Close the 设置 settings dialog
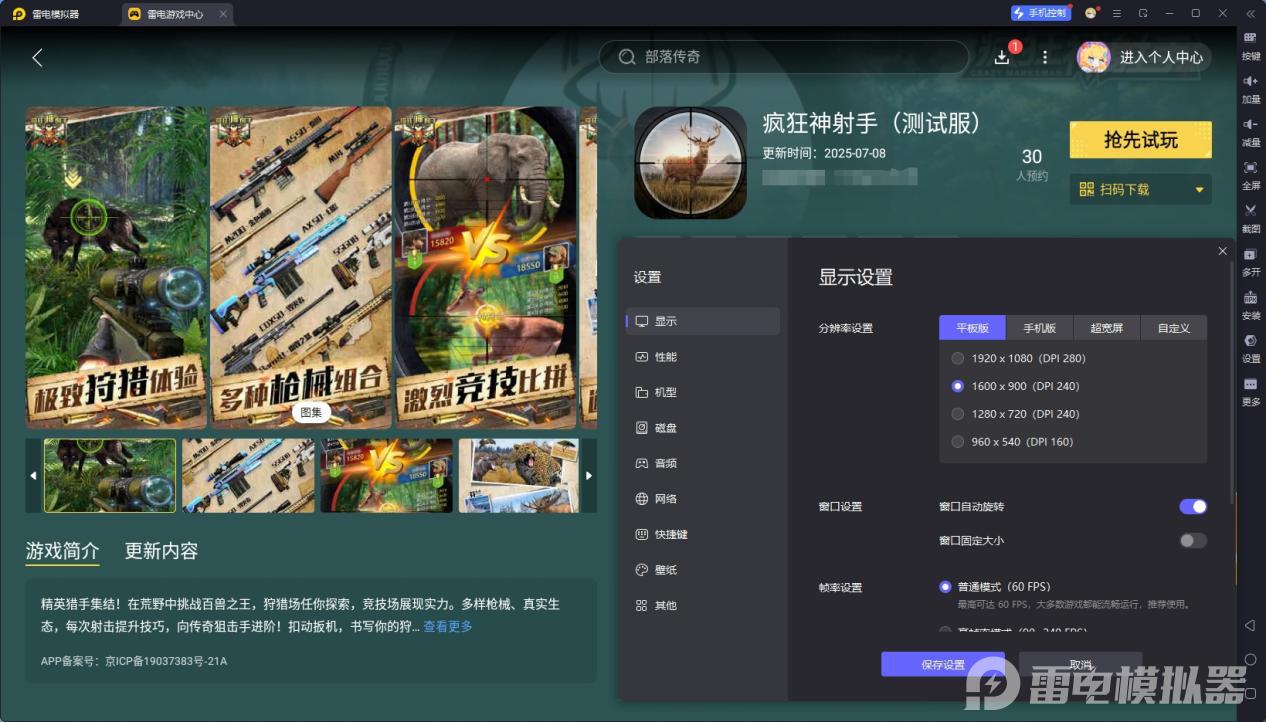This screenshot has height=722, width=1266. tap(1222, 251)
